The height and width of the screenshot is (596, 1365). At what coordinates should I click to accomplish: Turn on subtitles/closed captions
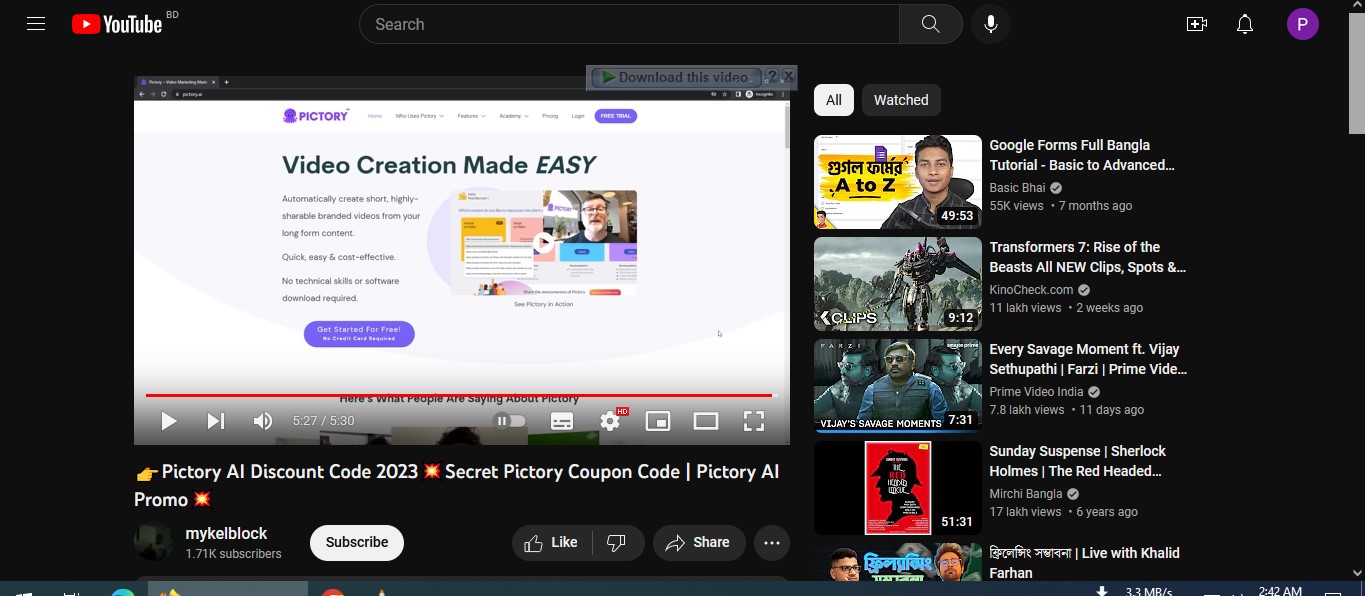pos(562,421)
